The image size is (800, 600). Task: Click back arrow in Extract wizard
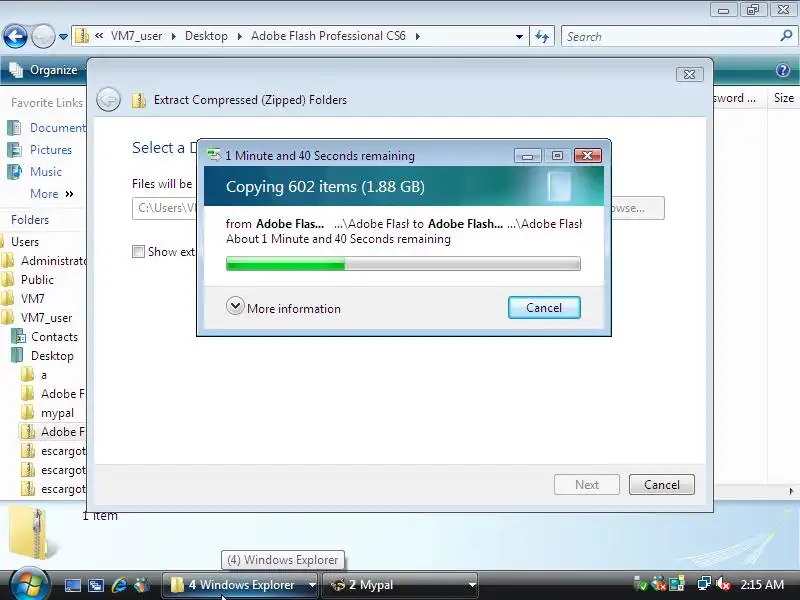[109, 99]
